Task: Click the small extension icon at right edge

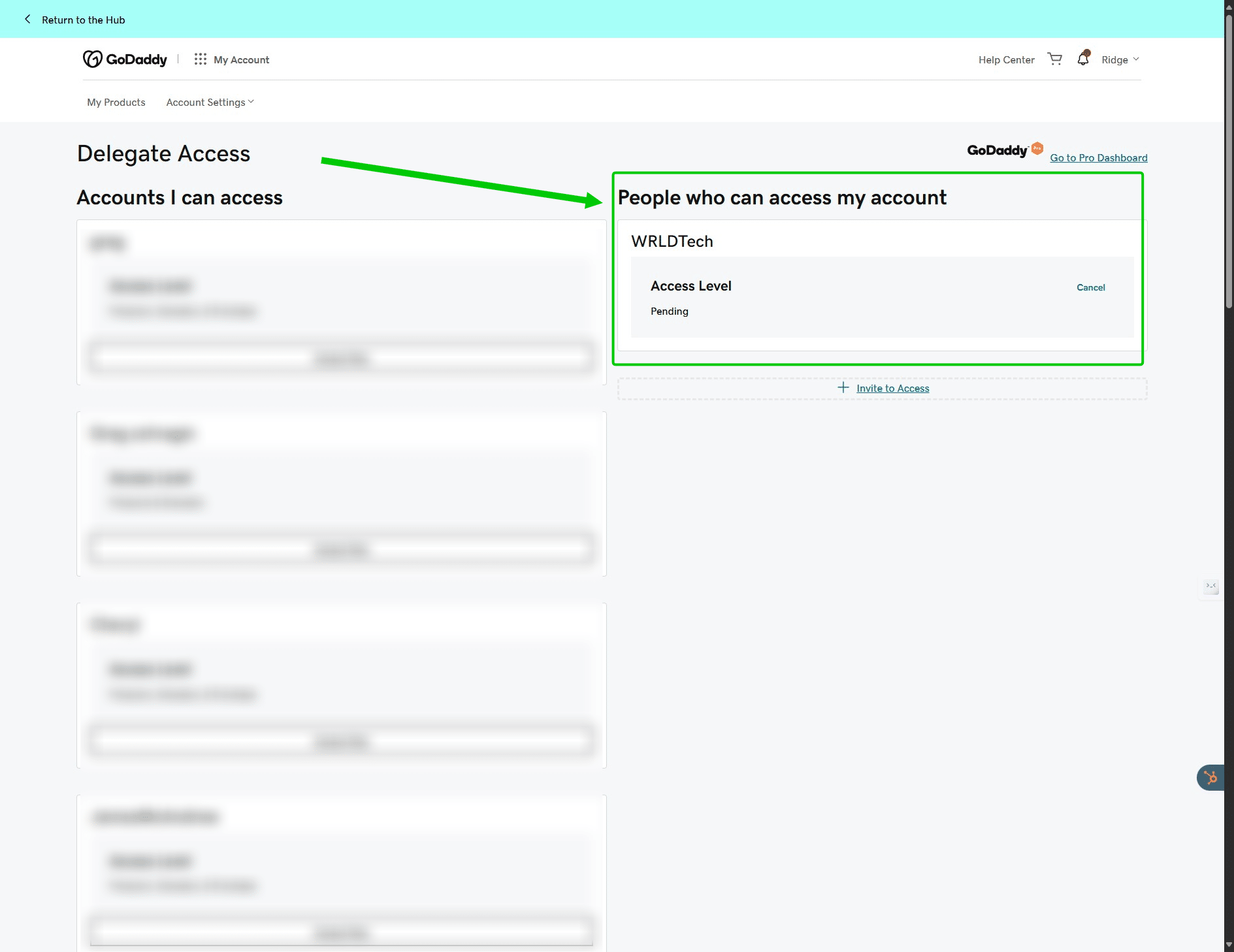Action: click(x=1211, y=586)
